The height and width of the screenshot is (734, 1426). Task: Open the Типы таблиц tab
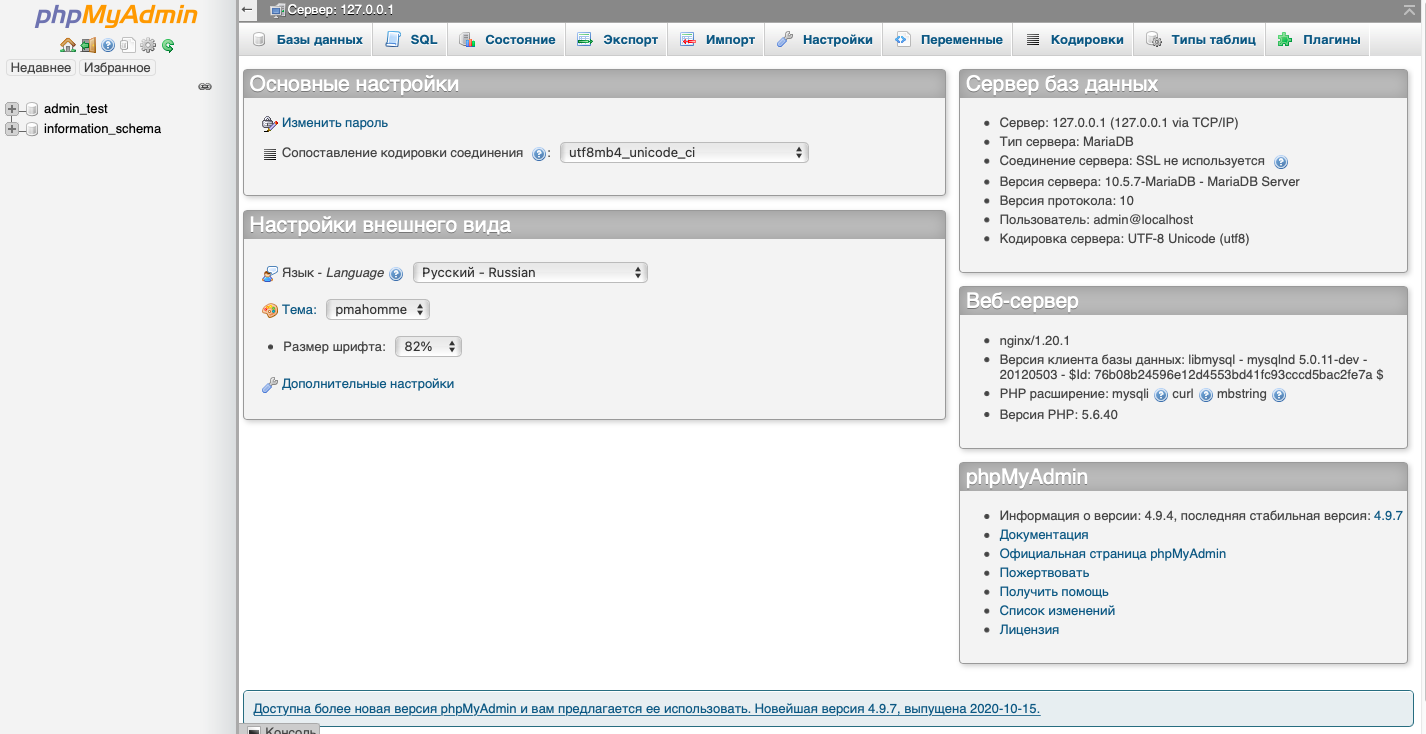click(1200, 40)
